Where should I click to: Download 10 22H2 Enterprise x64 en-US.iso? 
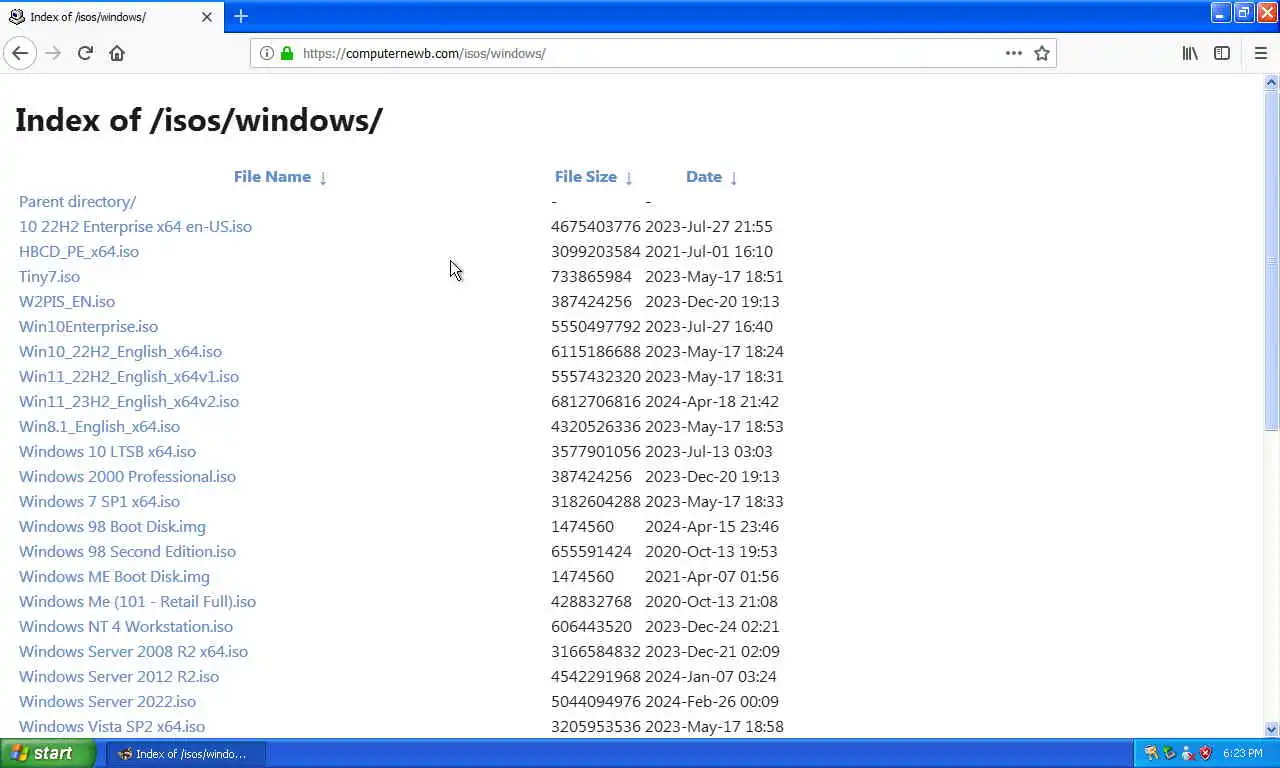tap(135, 226)
